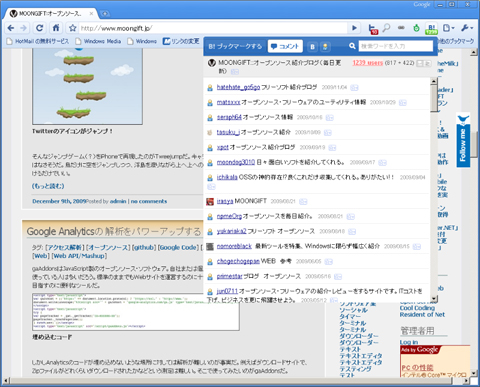The height and width of the screenshot is (387, 480).
Task: Open the Cool Coding sidebar link
Action: [417, 308]
